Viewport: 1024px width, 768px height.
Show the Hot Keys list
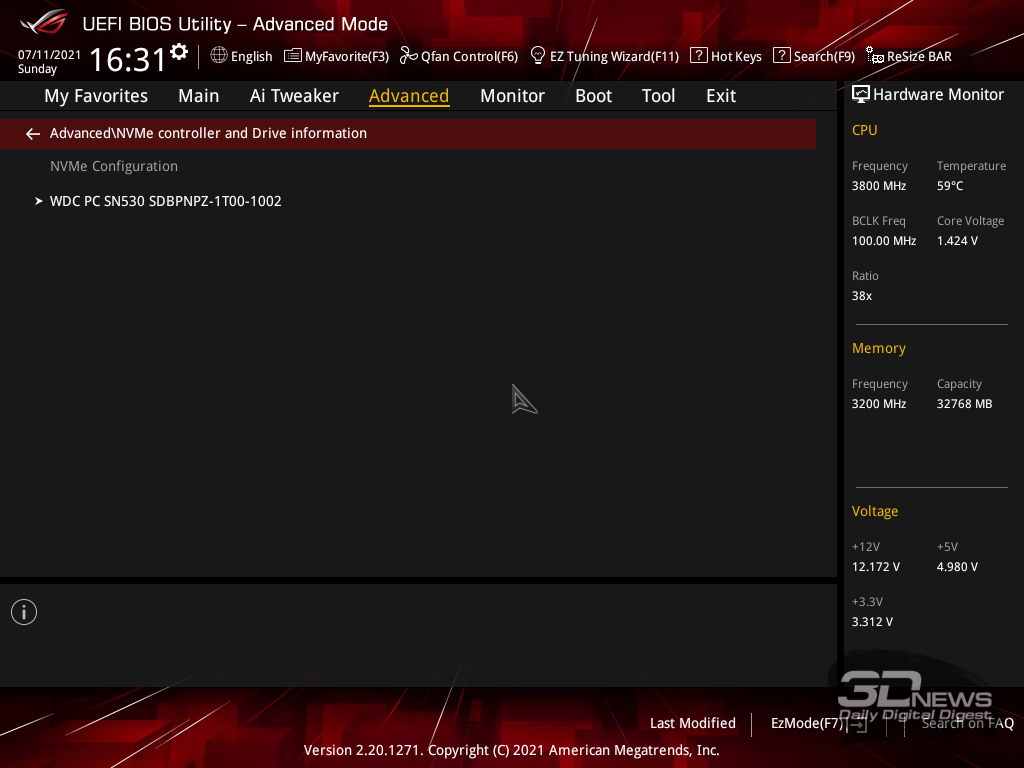(736, 56)
